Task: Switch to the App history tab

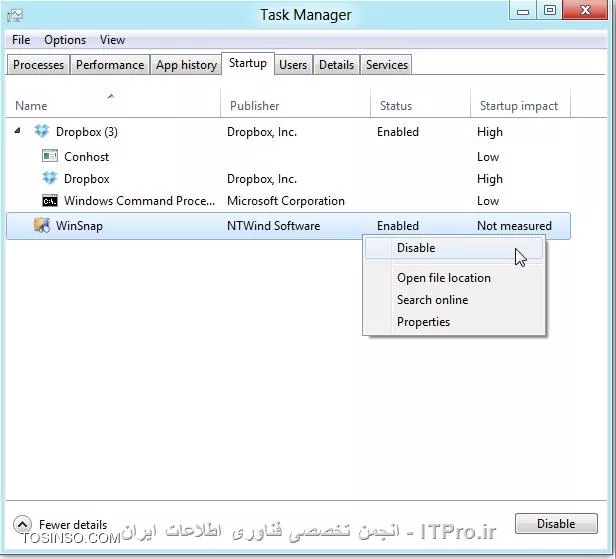Action: [x=186, y=64]
